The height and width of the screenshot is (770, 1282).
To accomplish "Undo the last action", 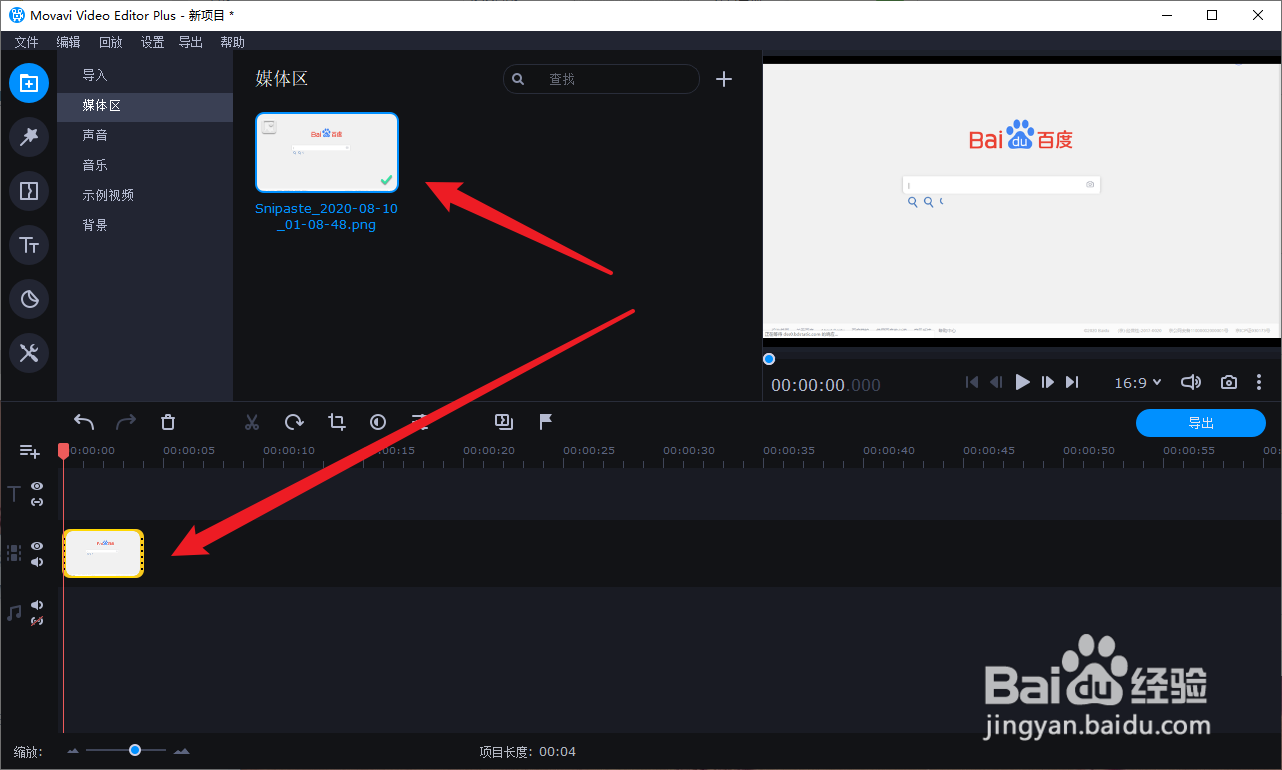I will point(84,422).
